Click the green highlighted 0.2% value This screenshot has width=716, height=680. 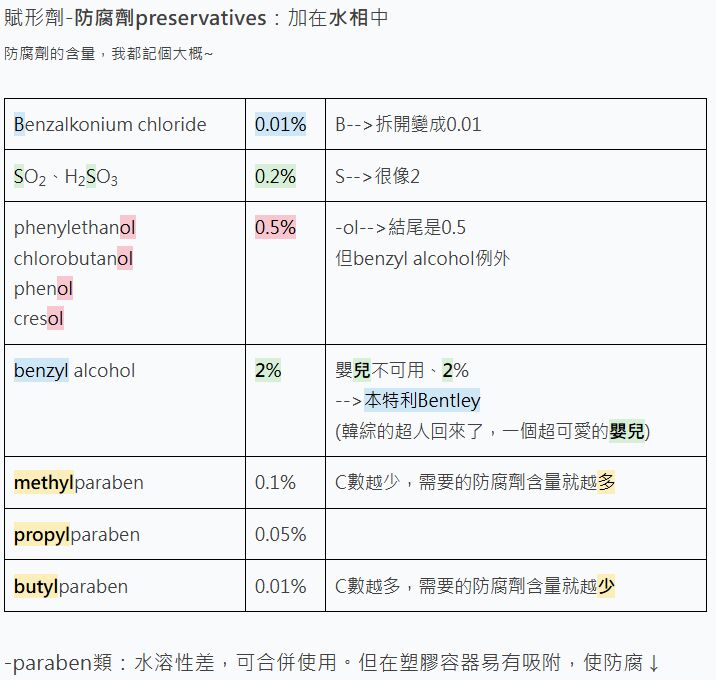(275, 177)
